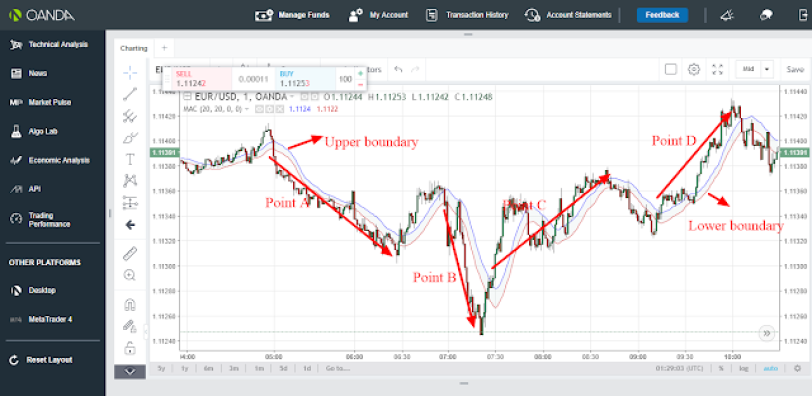Click the blue Feedback button
This screenshot has height=396, width=812.
[662, 15]
